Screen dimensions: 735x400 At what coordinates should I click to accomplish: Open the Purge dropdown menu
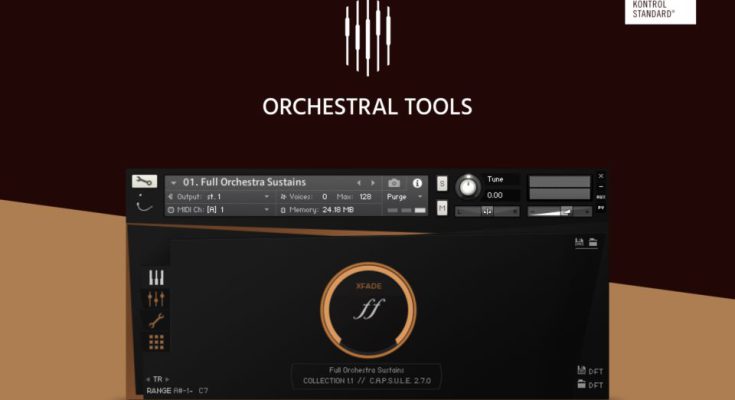[407, 197]
